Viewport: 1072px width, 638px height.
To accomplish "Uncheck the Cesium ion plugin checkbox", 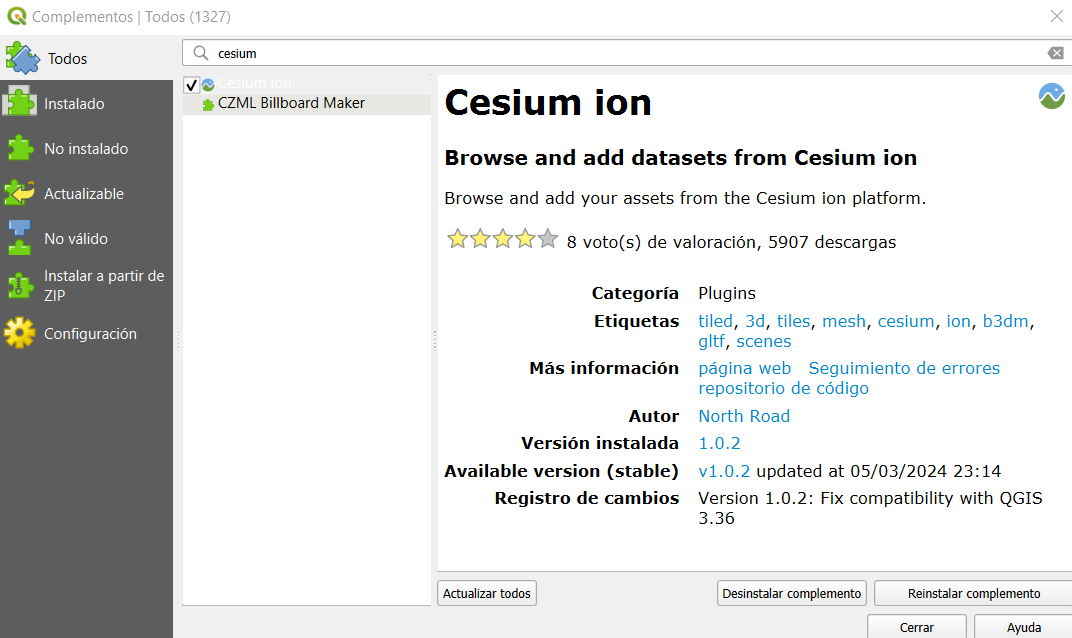I will pyautogui.click(x=191, y=85).
